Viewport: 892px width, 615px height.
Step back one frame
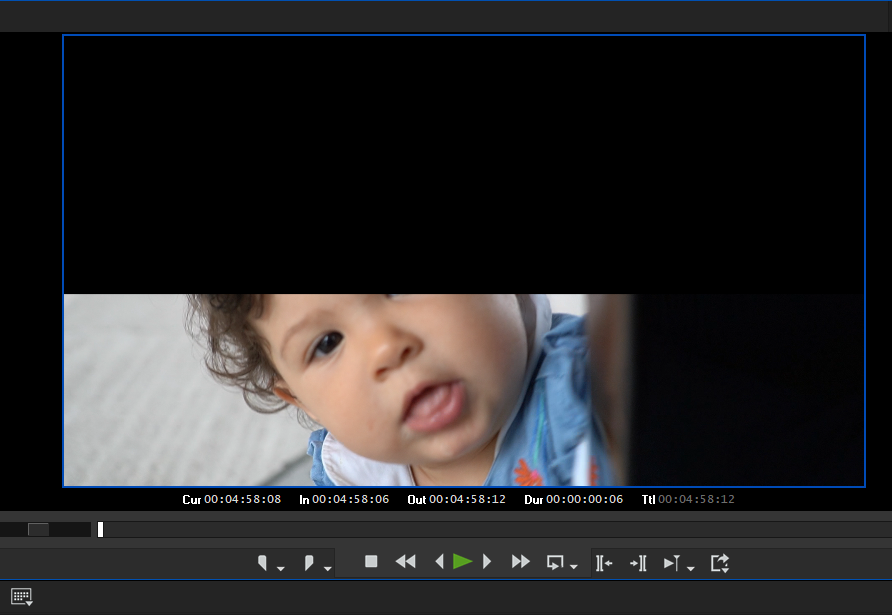tap(440, 562)
